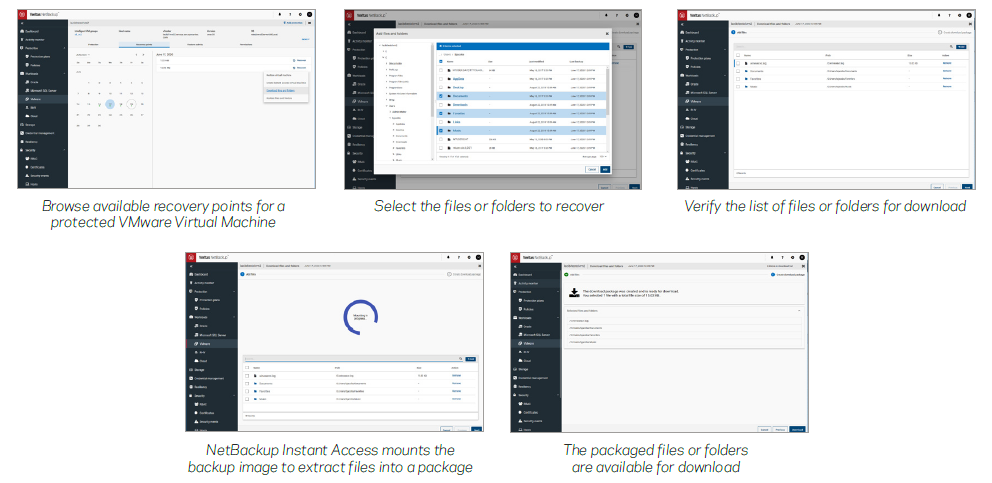Check the AppData folder checkbox in the dialog
The image size is (992, 483).
pyautogui.click(x=441, y=78)
